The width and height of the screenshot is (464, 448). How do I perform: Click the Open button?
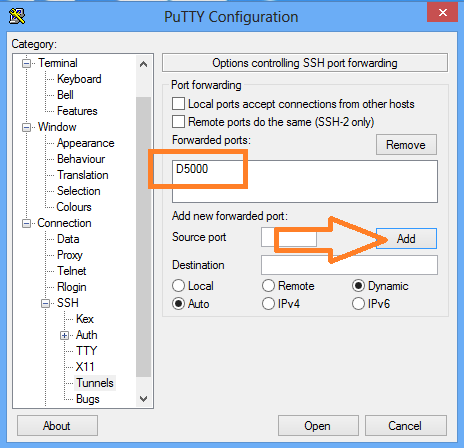(318, 426)
